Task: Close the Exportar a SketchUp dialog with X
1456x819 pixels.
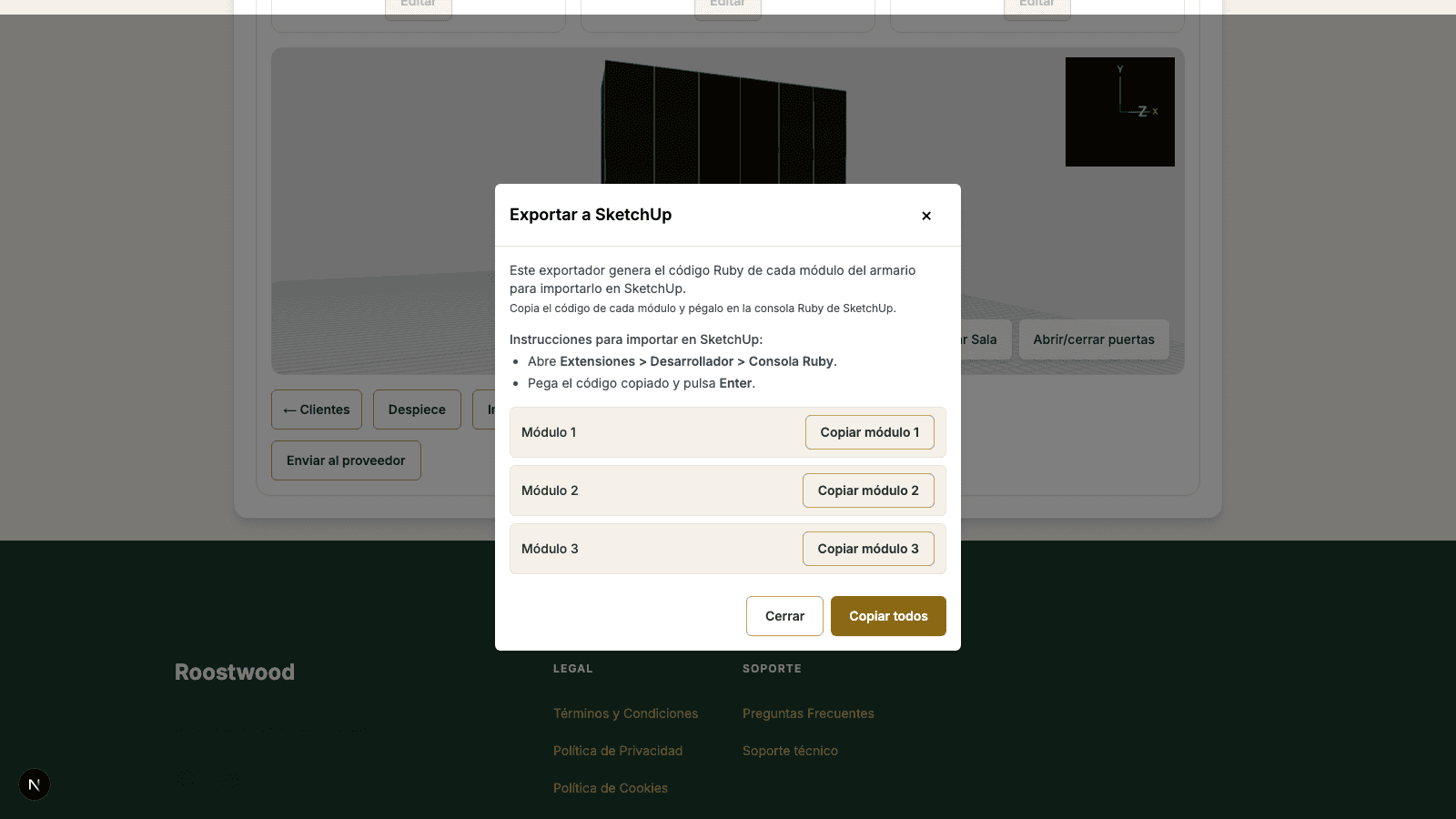Action: [926, 216]
